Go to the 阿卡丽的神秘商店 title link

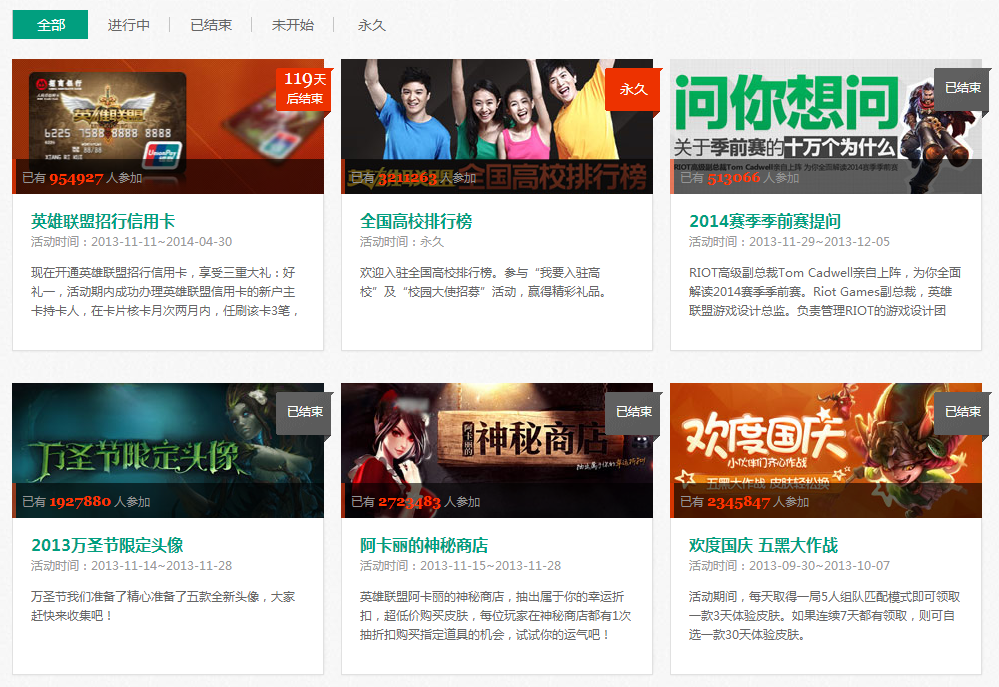[x=424, y=545]
